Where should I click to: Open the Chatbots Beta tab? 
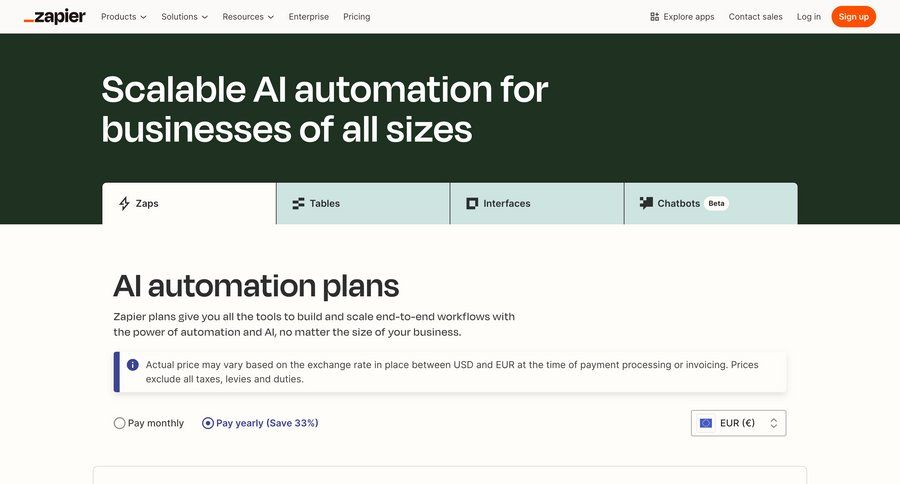711,203
